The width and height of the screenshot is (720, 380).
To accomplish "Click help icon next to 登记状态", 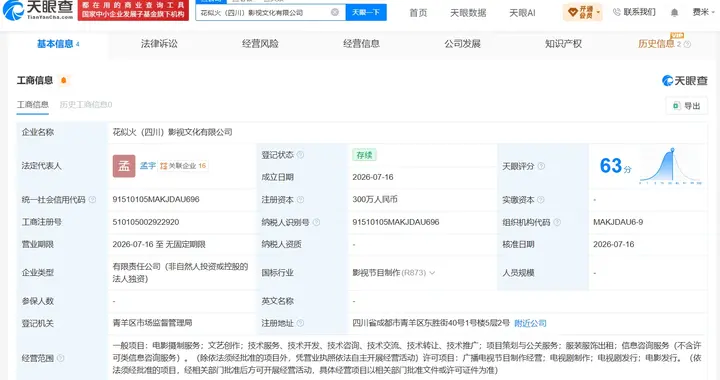I will pyautogui.click(x=300, y=155).
